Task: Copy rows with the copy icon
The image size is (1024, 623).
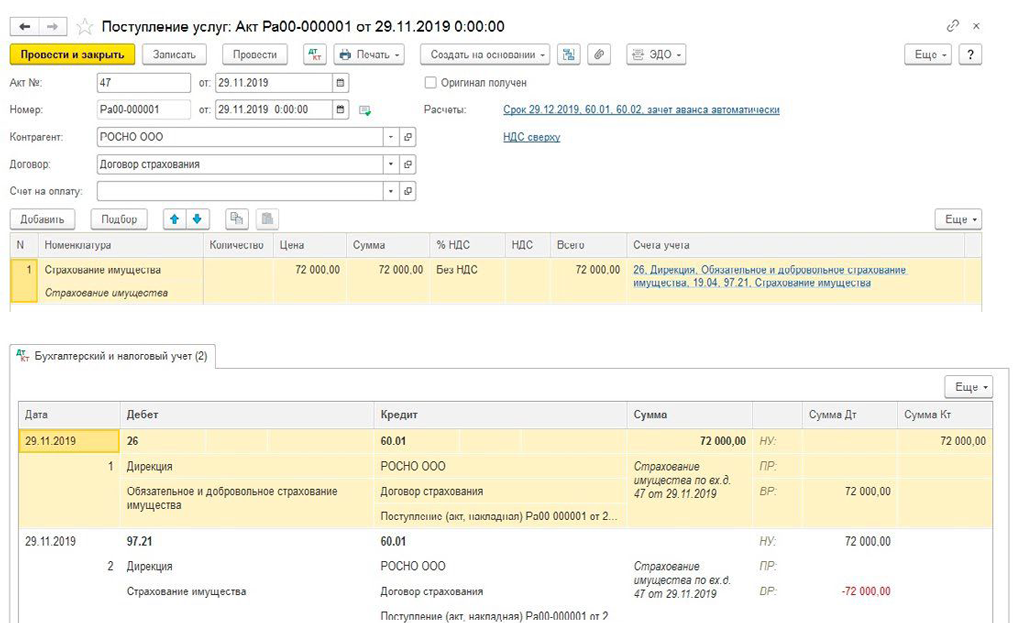Action: (x=236, y=219)
